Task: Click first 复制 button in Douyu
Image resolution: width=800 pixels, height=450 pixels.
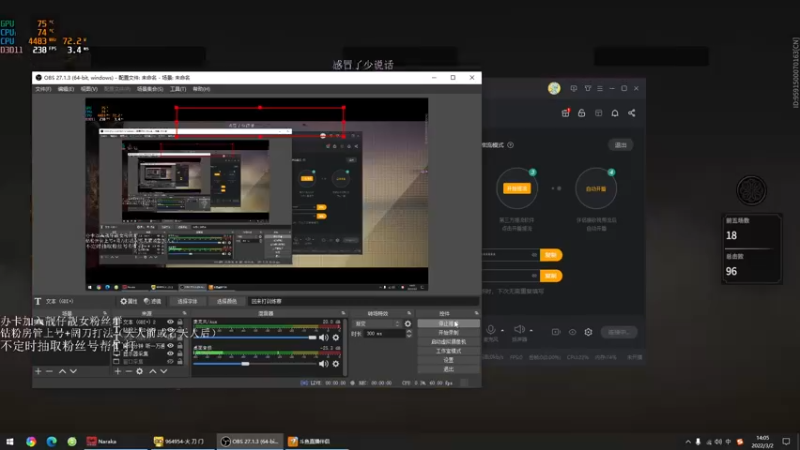Action: click(551, 255)
